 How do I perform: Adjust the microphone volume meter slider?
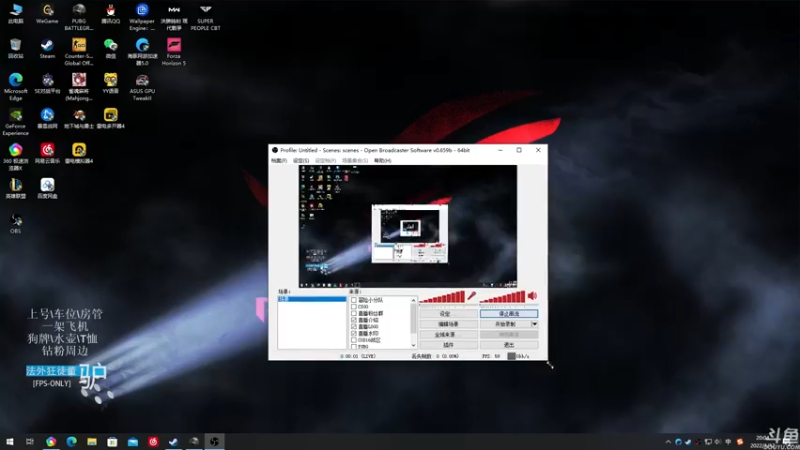[x=442, y=297]
